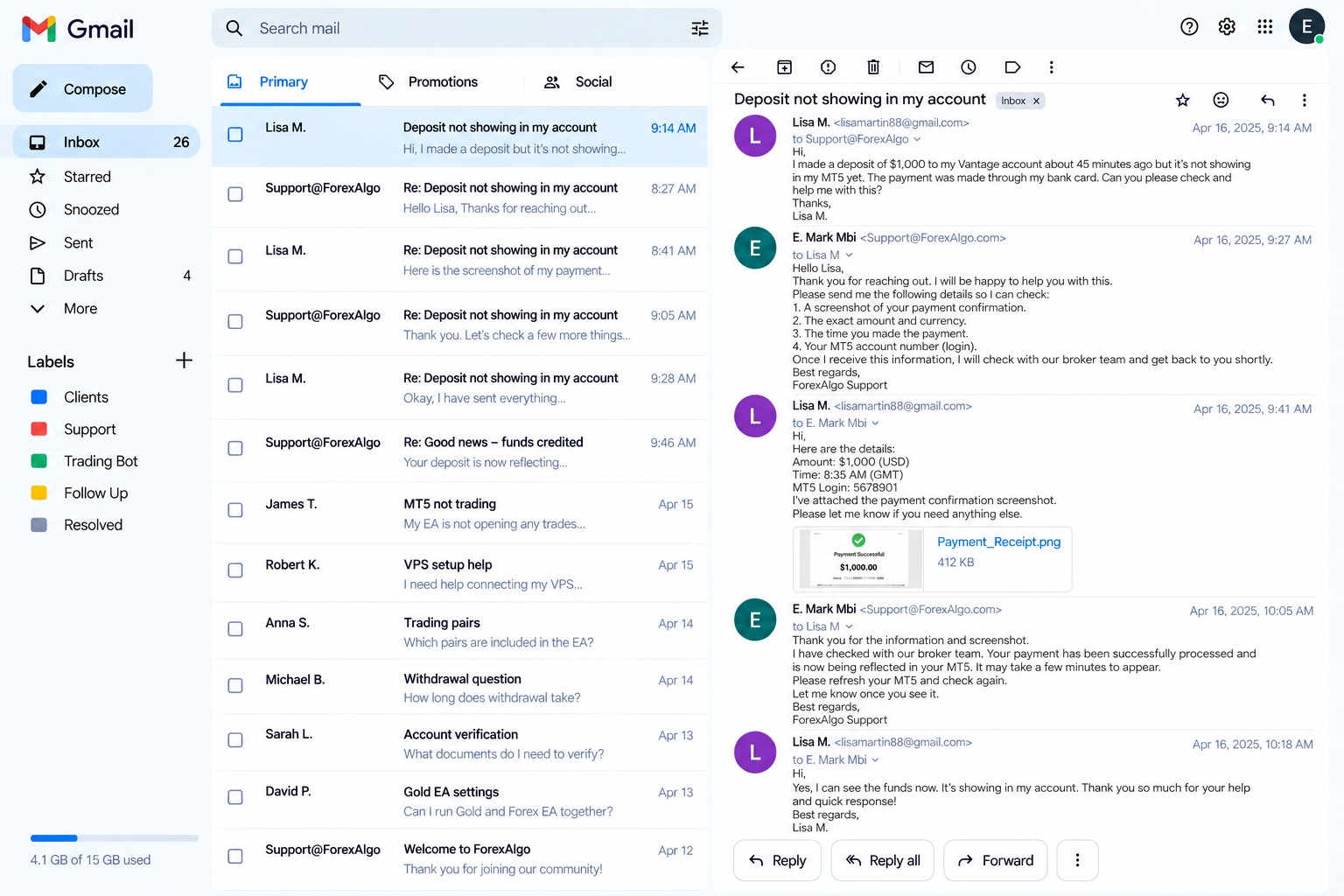Open Payment_Receipt.png attachment thumbnail
Viewport: 1344px width, 896px height.
pos(858,559)
